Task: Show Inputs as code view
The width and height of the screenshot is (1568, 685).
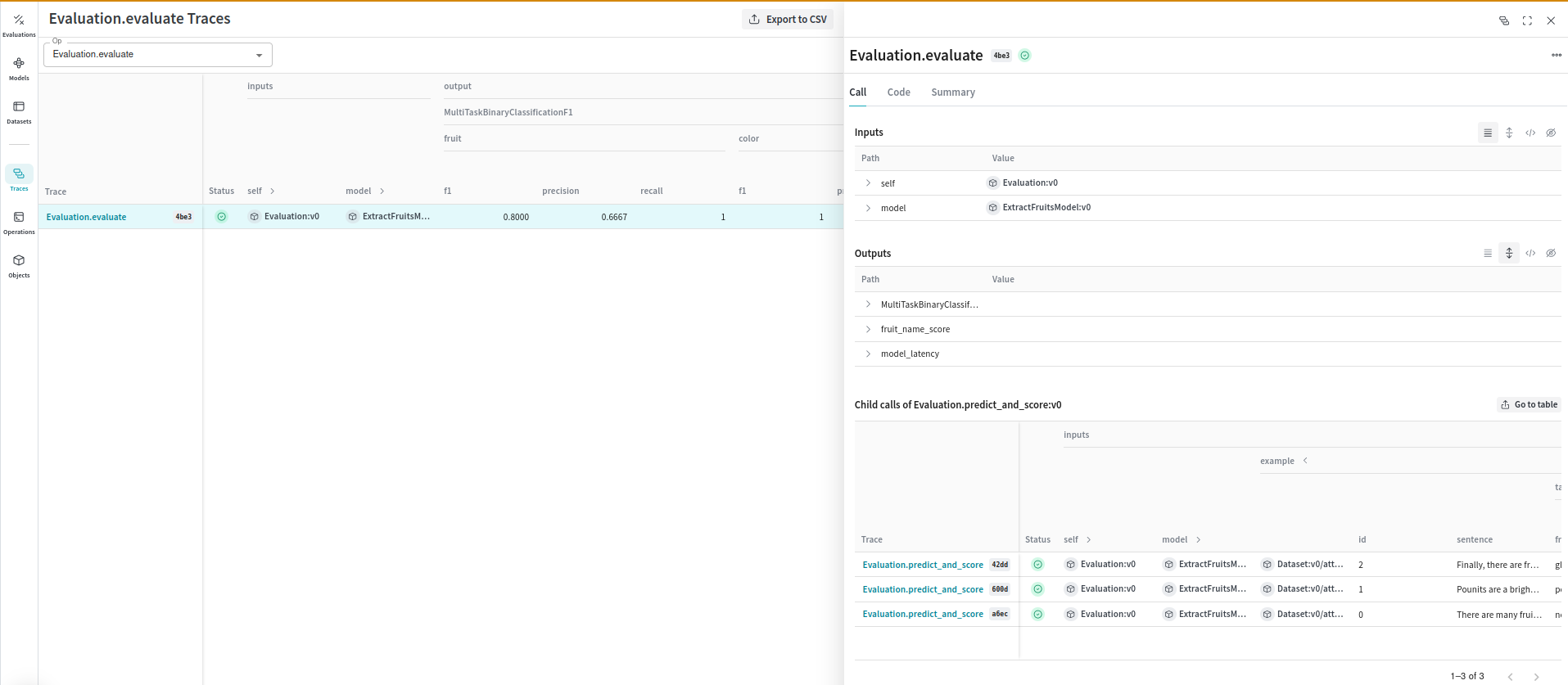Action: [x=1530, y=133]
